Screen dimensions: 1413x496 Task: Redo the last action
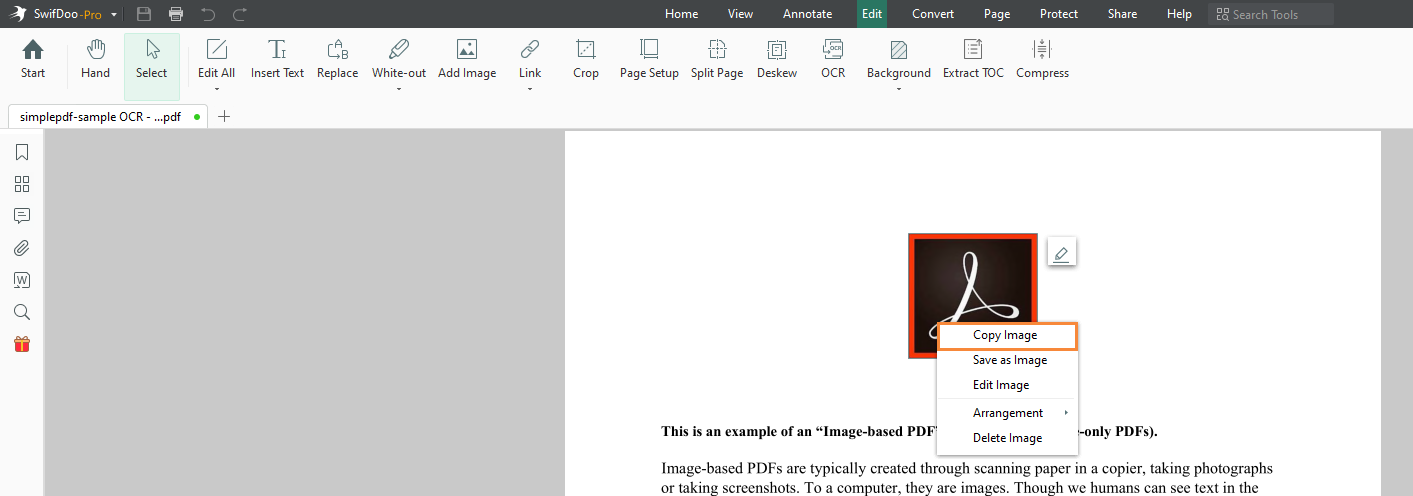click(240, 14)
